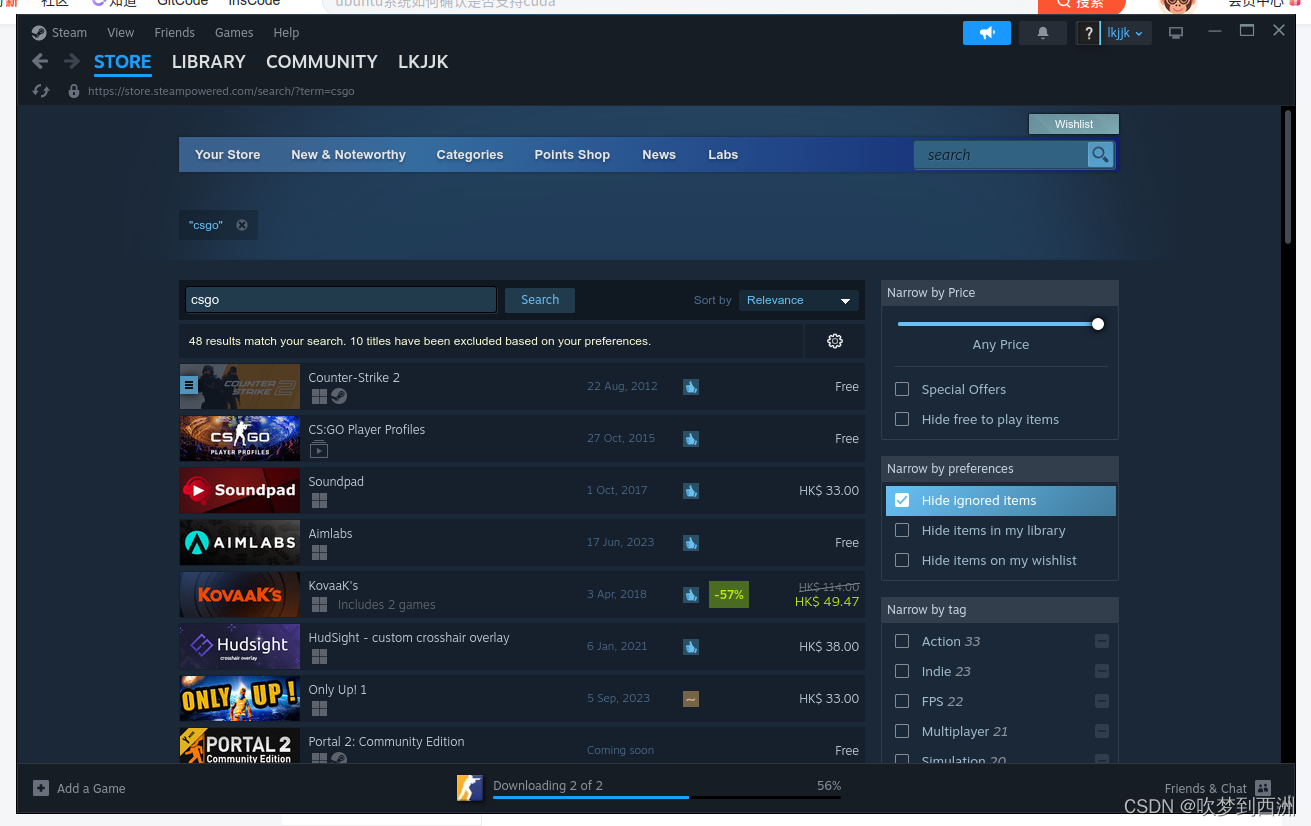Switch to the LIBRARY tab
Screen dimensions: 1311x826
pyautogui.click(x=208, y=62)
